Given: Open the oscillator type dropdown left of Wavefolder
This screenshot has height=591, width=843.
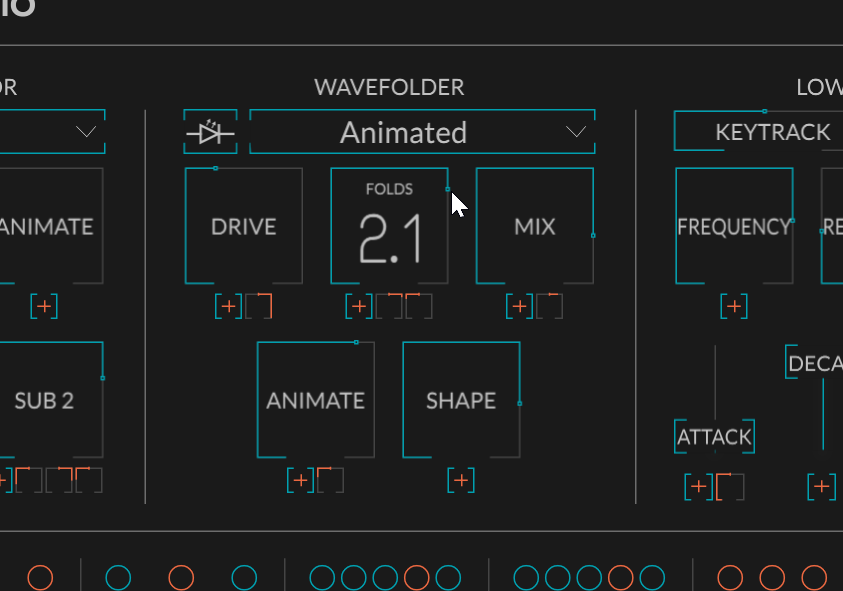Looking at the screenshot, I should (x=52, y=132).
